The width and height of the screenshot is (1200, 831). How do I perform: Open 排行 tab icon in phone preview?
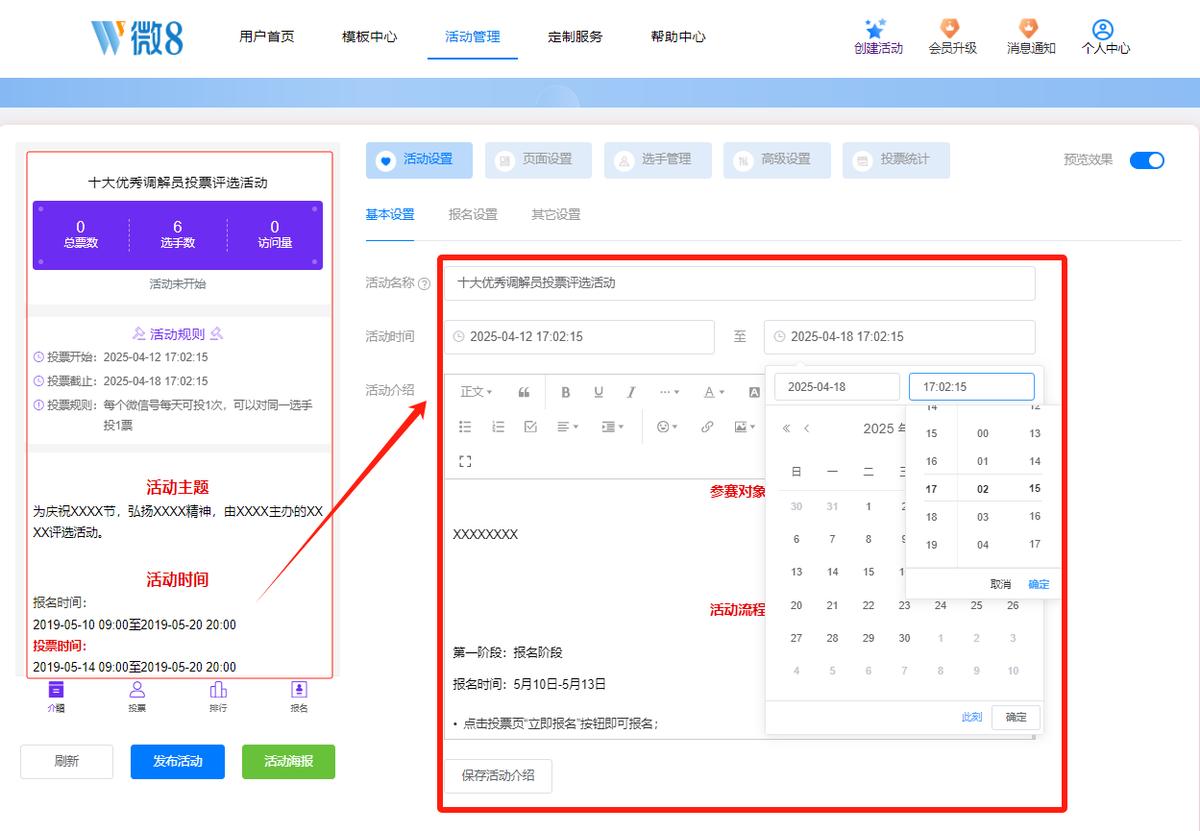tap(218, 689)
